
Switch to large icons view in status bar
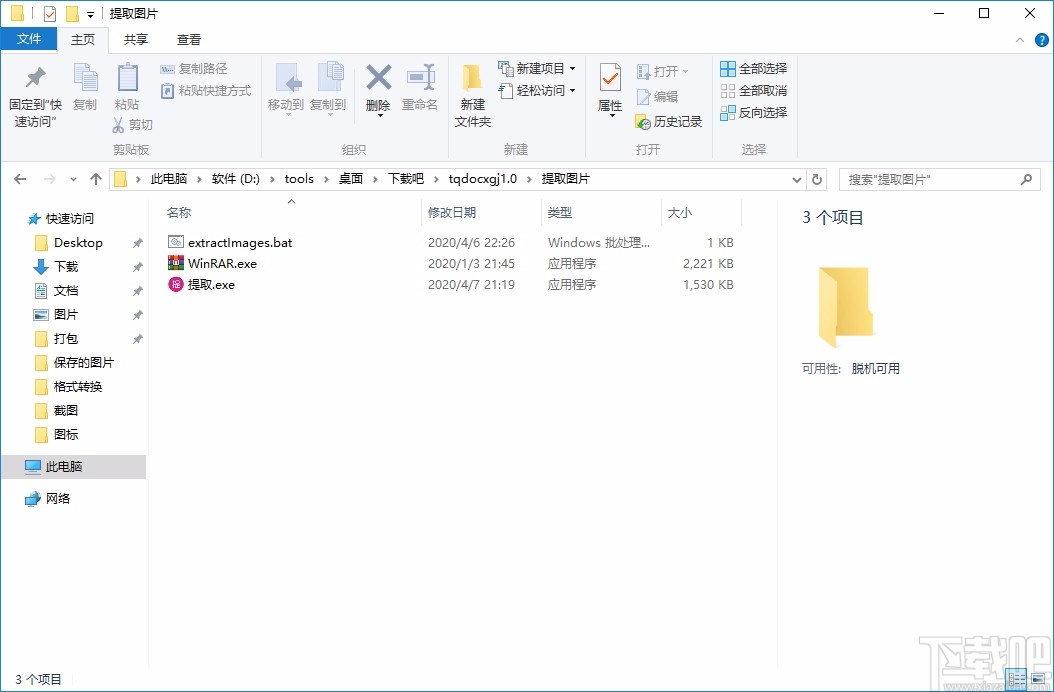tap(1038, 680)
